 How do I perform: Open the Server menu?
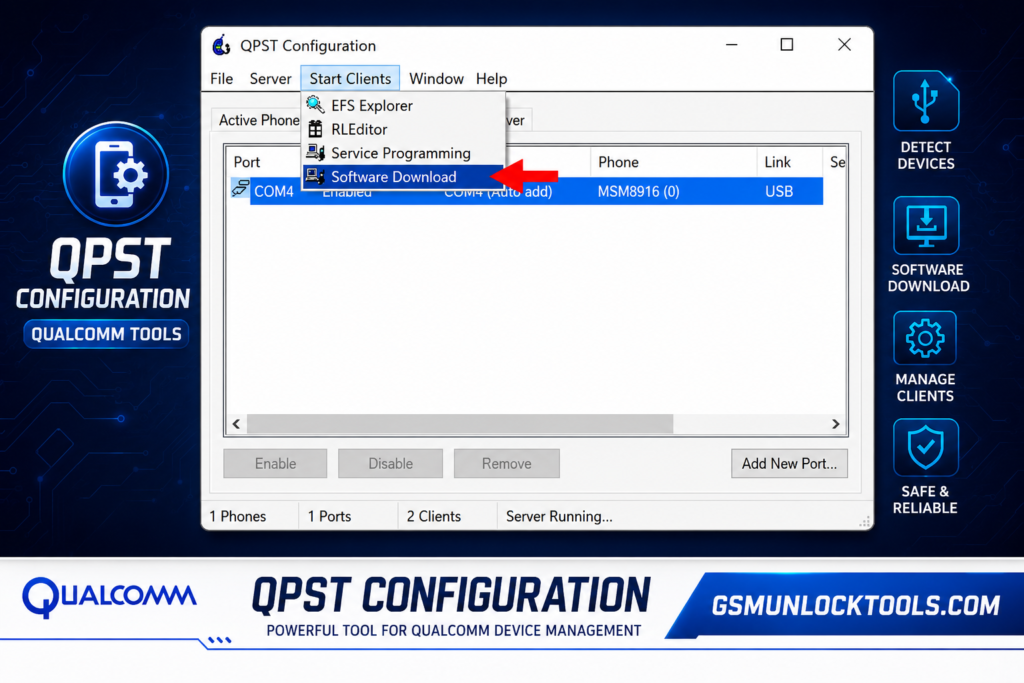[x=270, y=79]
